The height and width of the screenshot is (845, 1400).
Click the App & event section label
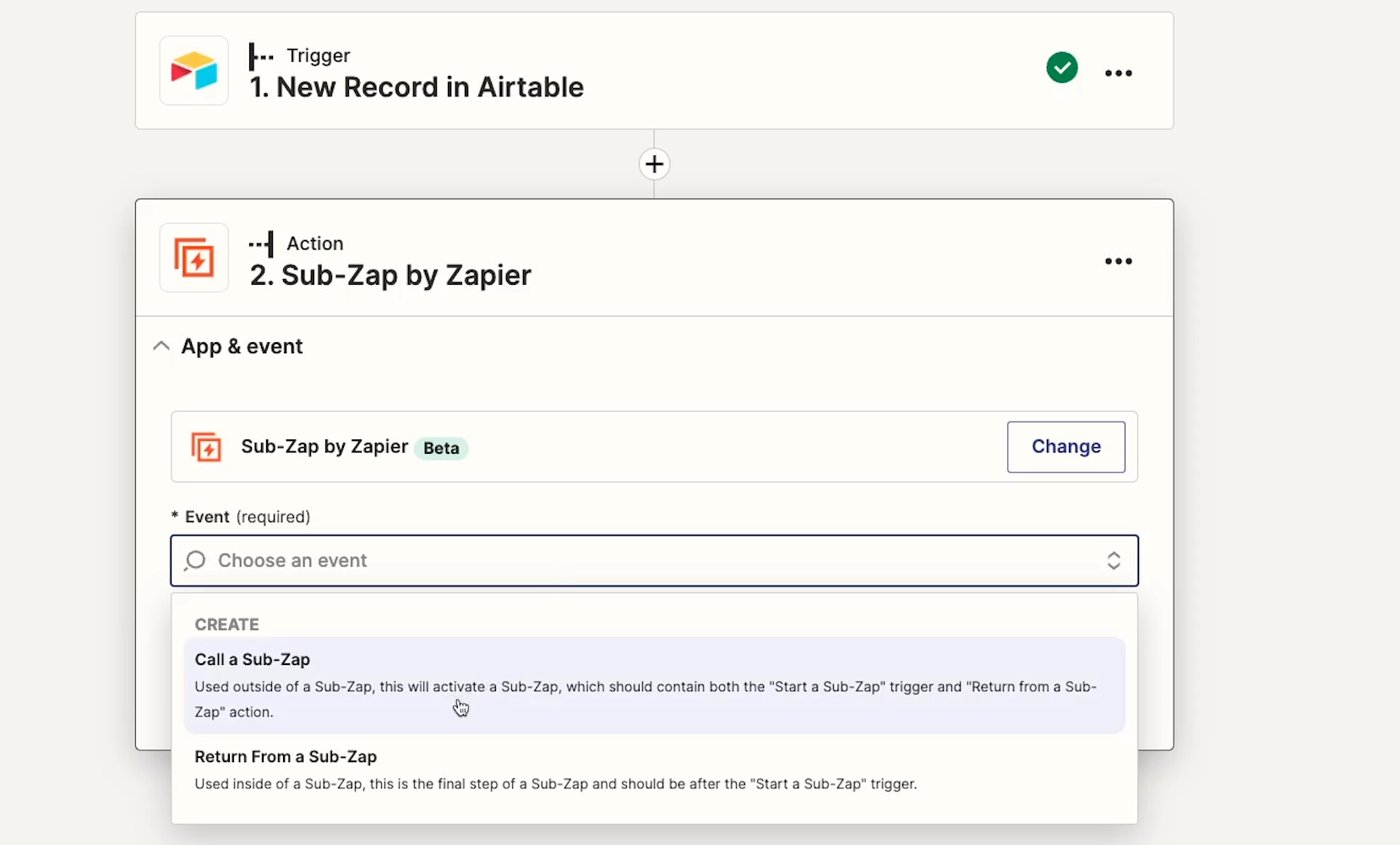tap(242, 346)
